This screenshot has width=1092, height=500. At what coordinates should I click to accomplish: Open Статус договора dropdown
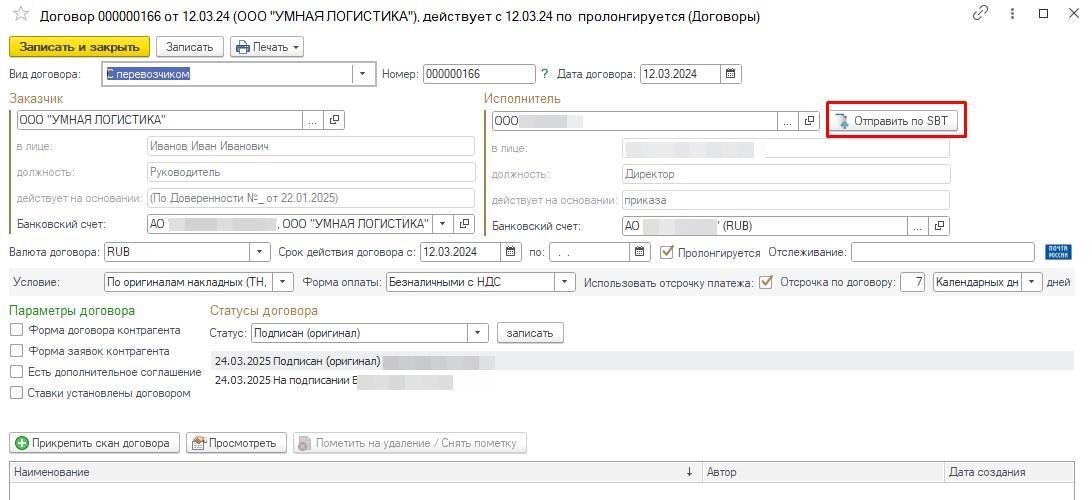point(477,333)
